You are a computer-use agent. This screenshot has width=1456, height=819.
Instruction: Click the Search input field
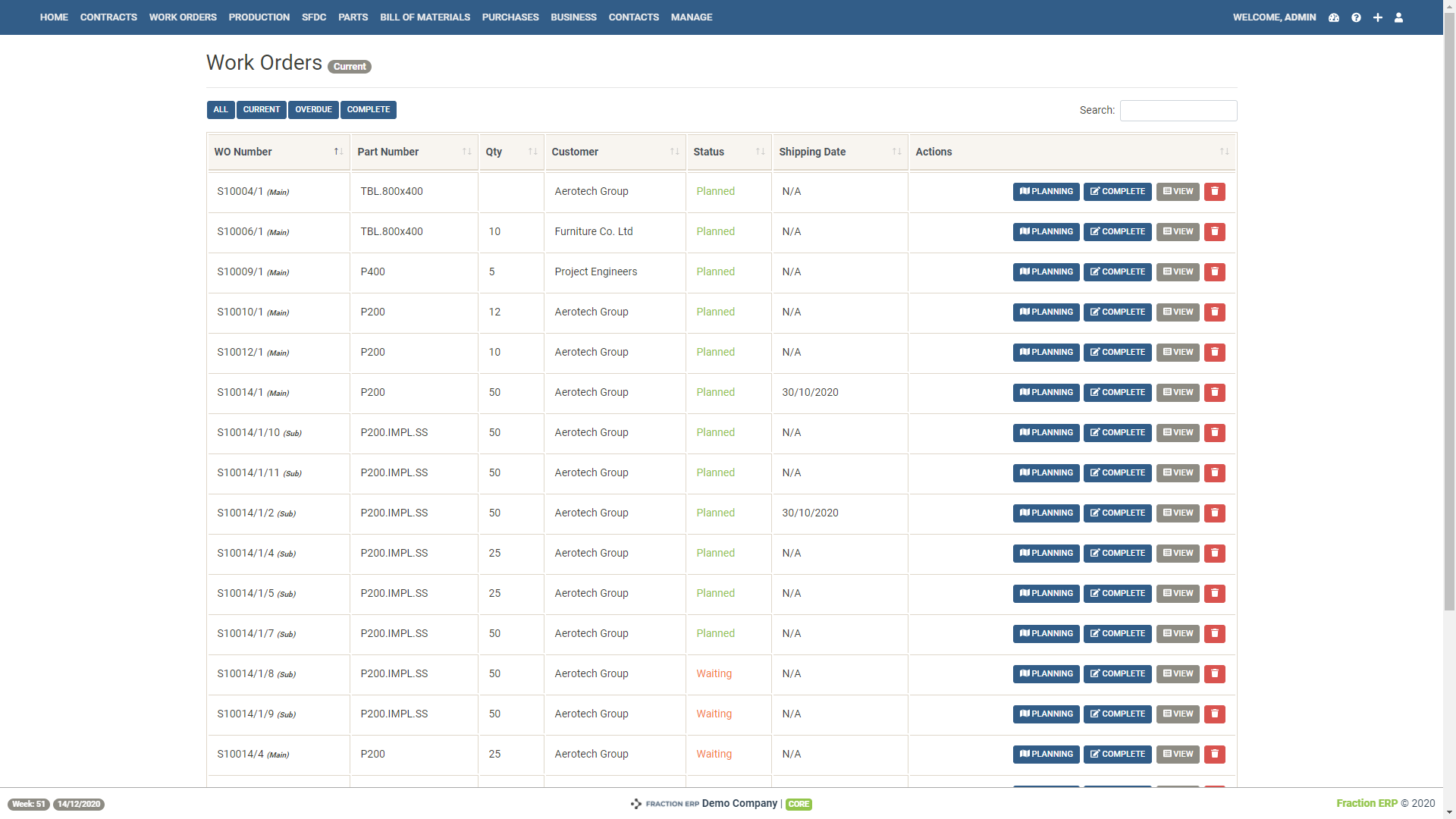point(1178,111)
